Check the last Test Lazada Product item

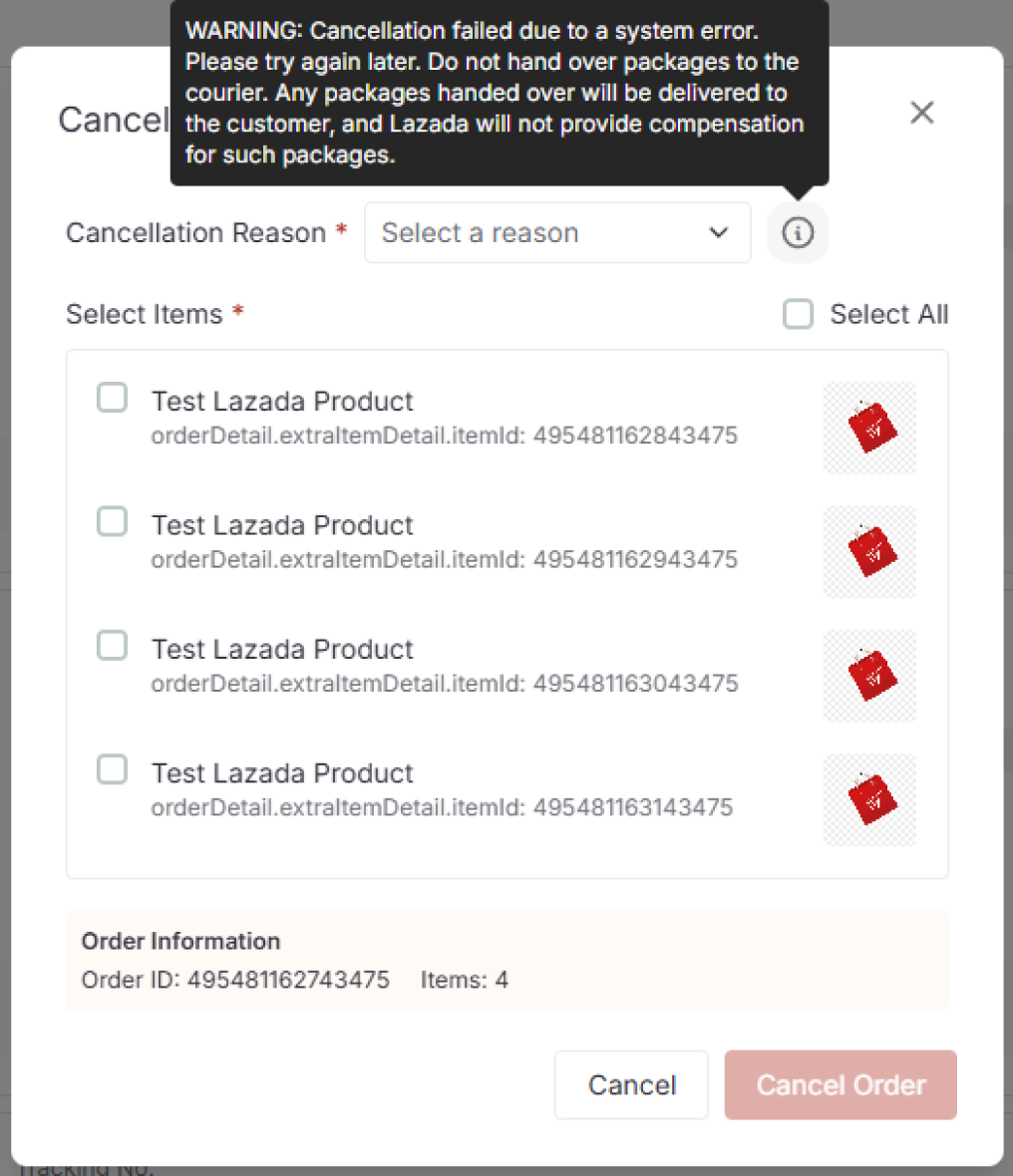(112, 768)
